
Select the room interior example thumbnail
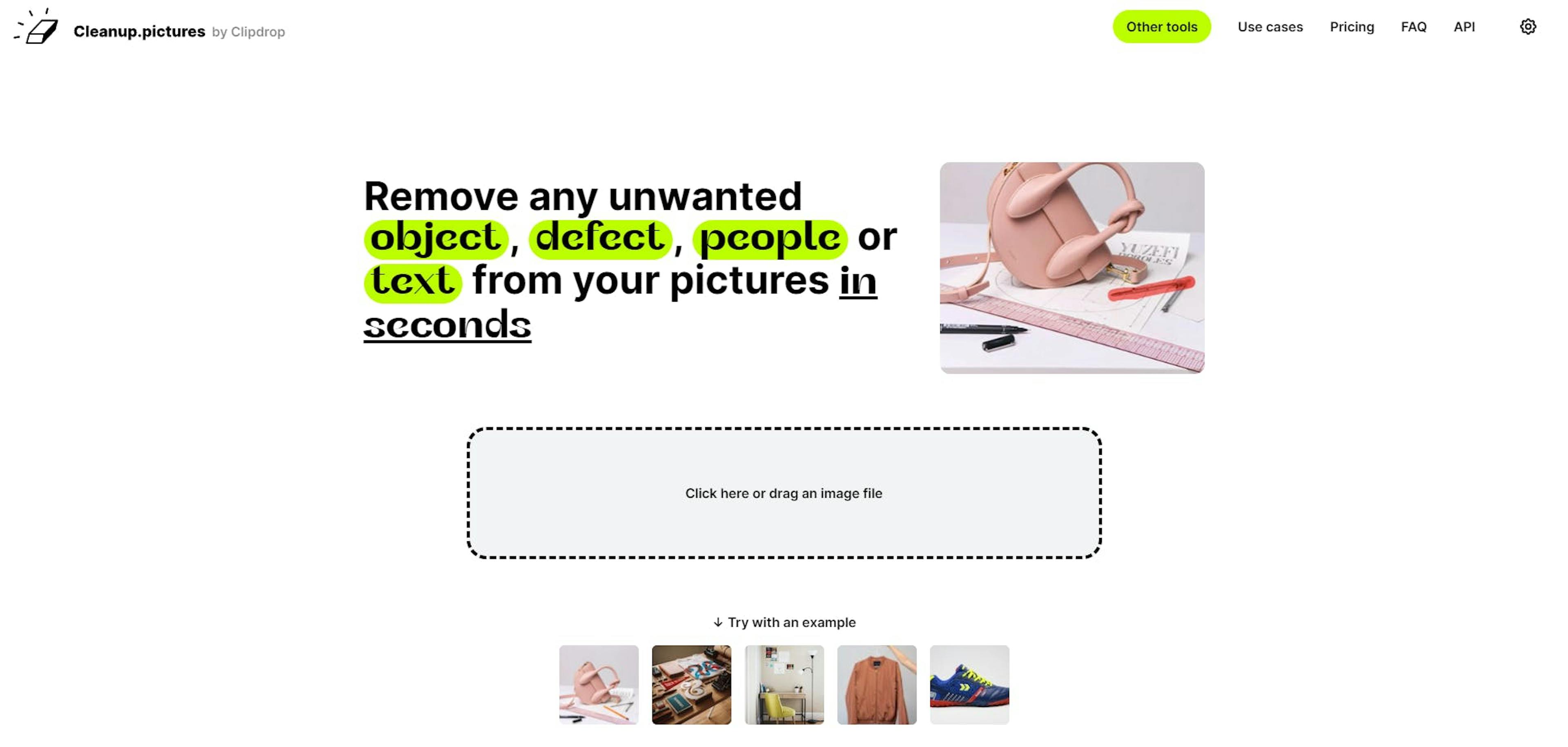tap(784, 685)
